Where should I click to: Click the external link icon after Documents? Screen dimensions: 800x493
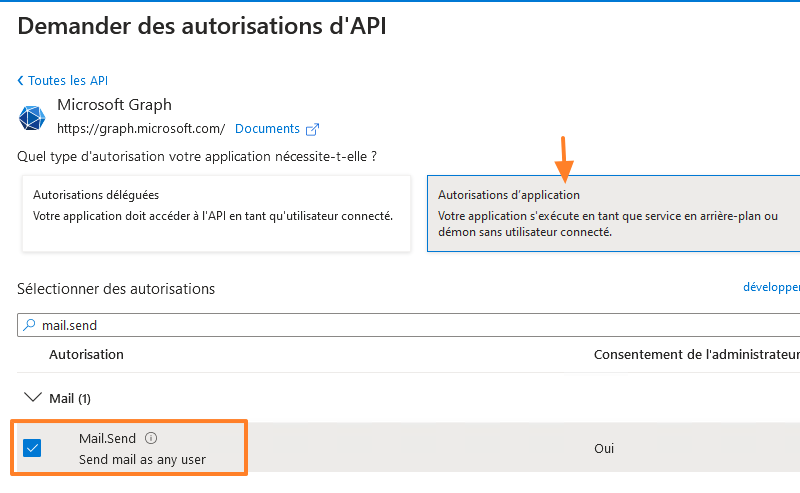point(312,130)
